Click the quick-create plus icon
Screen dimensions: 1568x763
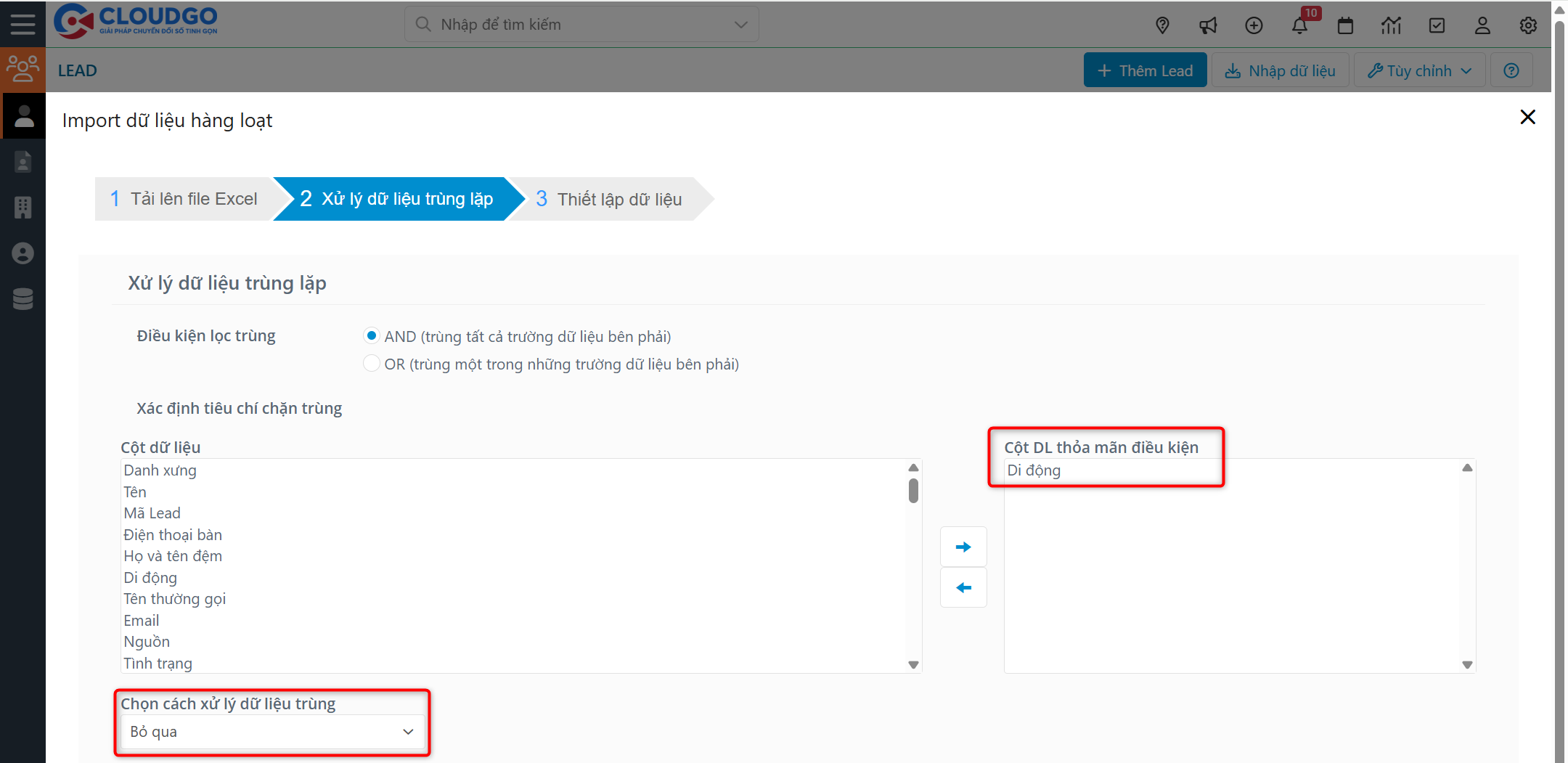[1254, 25]
